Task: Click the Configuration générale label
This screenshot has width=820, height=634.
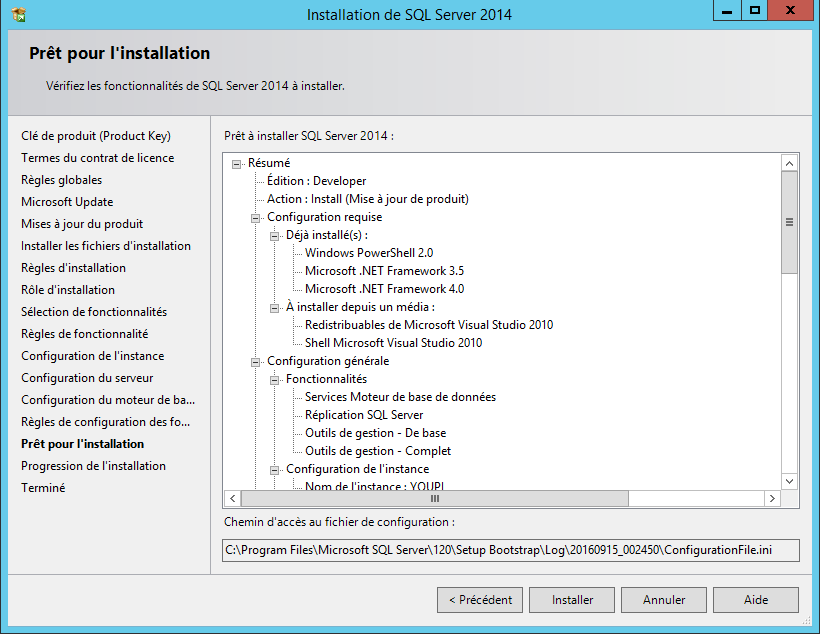Action: tap(328, 361)
